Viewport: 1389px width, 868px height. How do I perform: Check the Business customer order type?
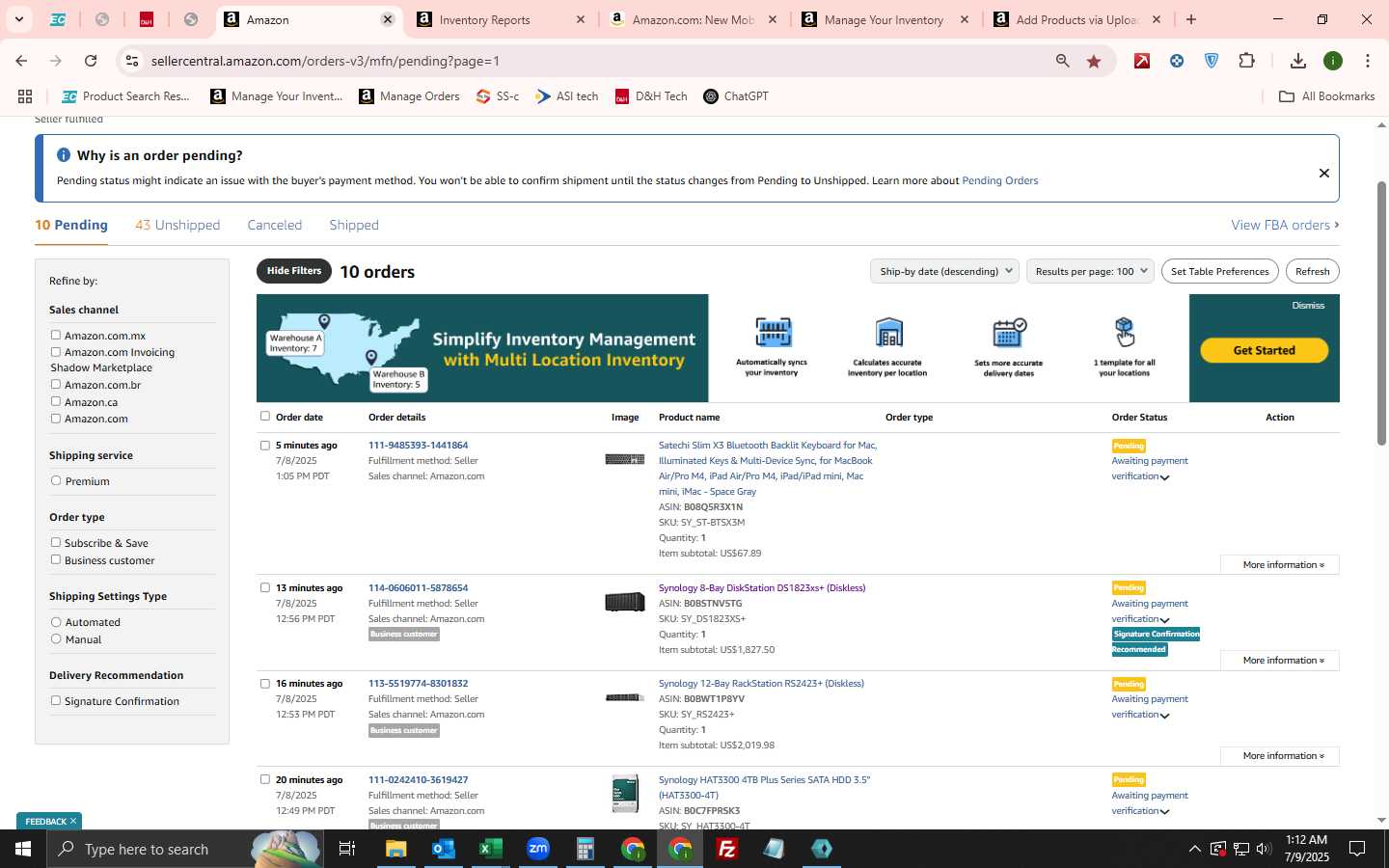click(56, 559)
